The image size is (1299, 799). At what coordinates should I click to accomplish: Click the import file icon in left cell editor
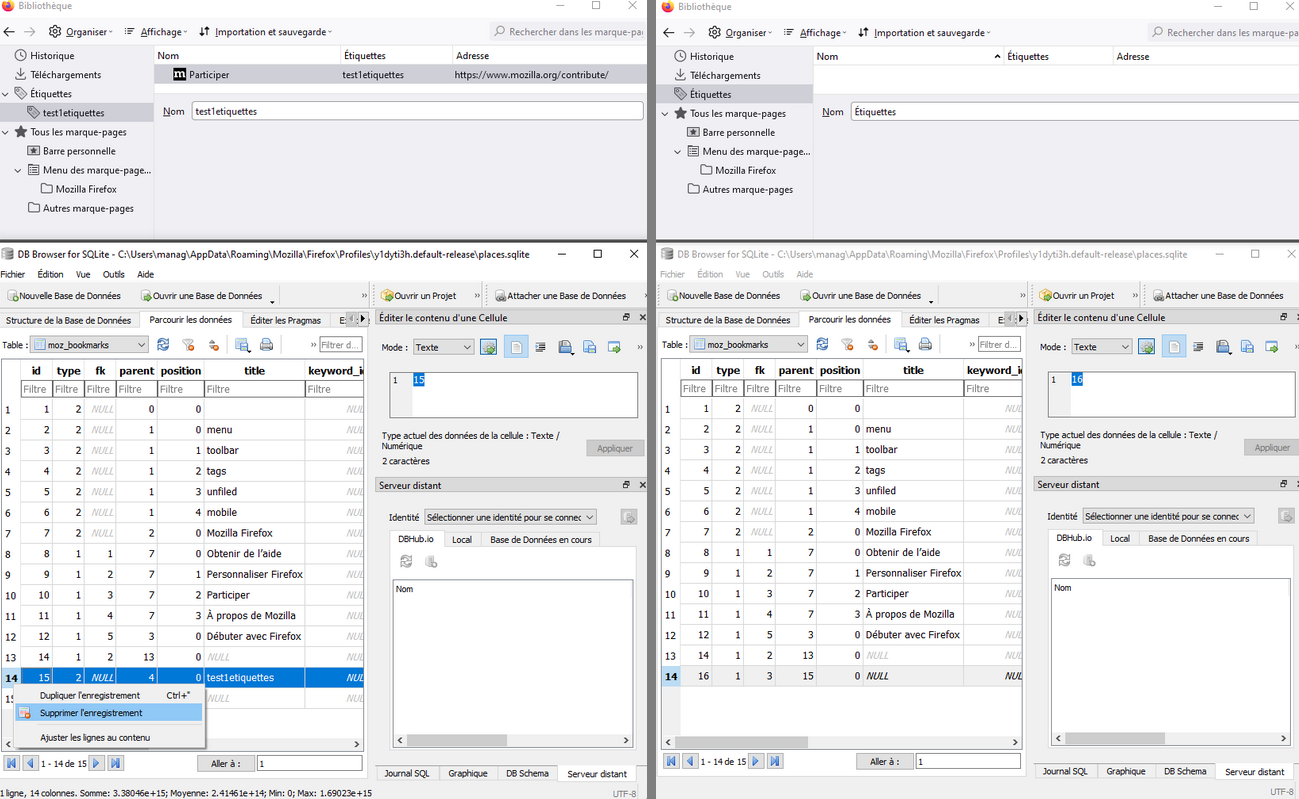click(565, 347)
